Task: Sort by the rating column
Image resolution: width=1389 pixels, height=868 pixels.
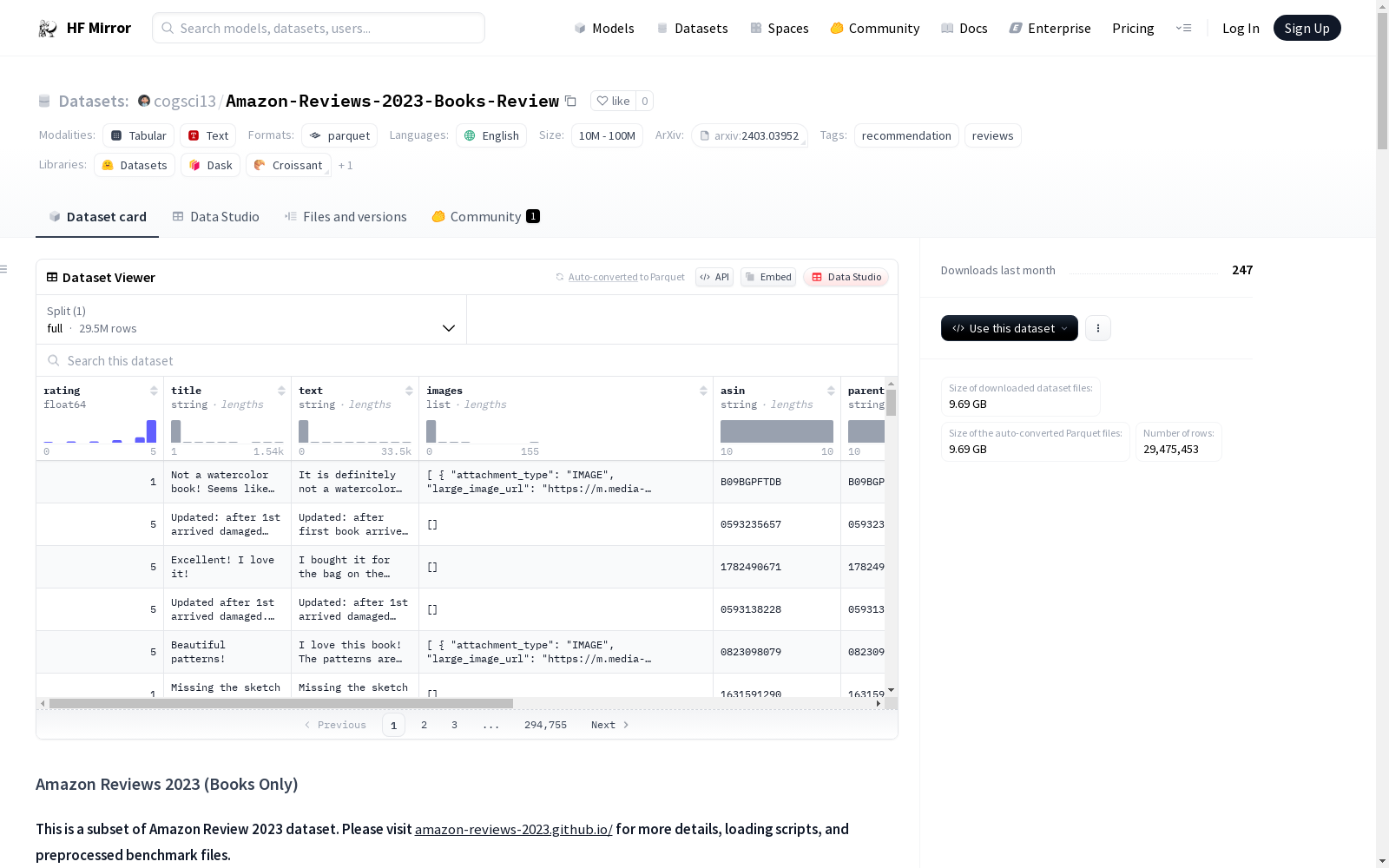Action: (x=154, y=391)
